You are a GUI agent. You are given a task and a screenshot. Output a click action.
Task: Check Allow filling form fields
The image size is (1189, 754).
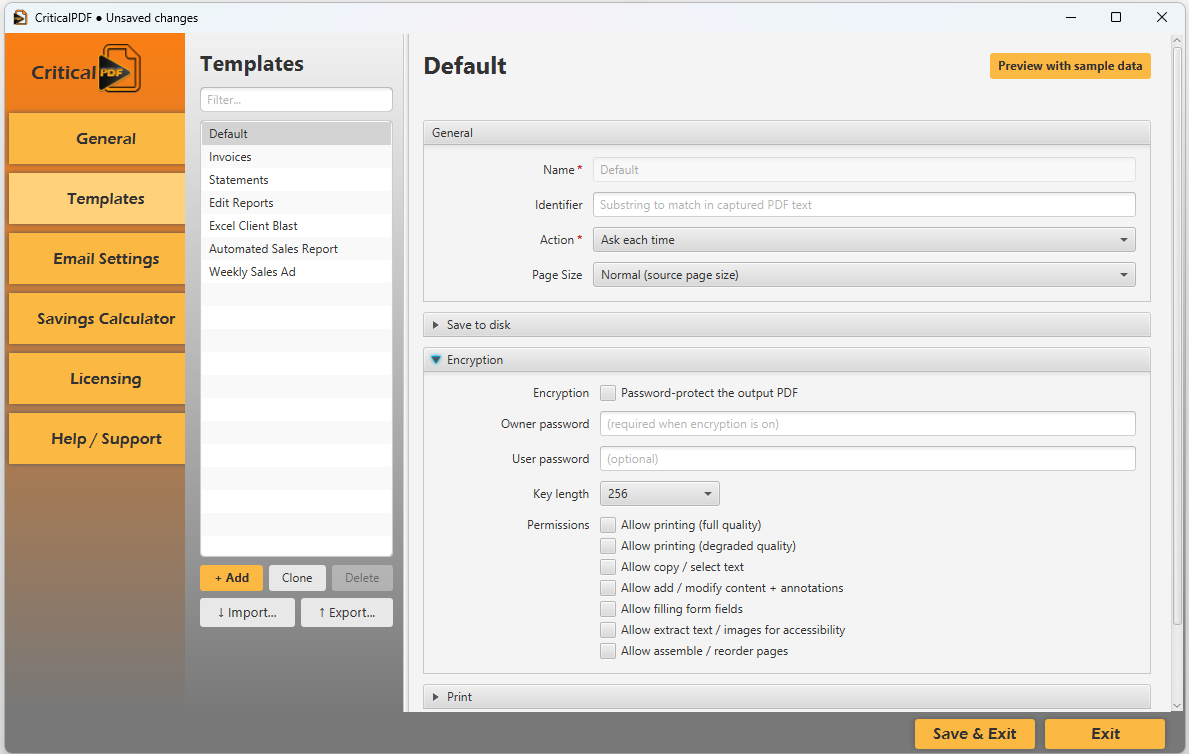tap(607, 609)
